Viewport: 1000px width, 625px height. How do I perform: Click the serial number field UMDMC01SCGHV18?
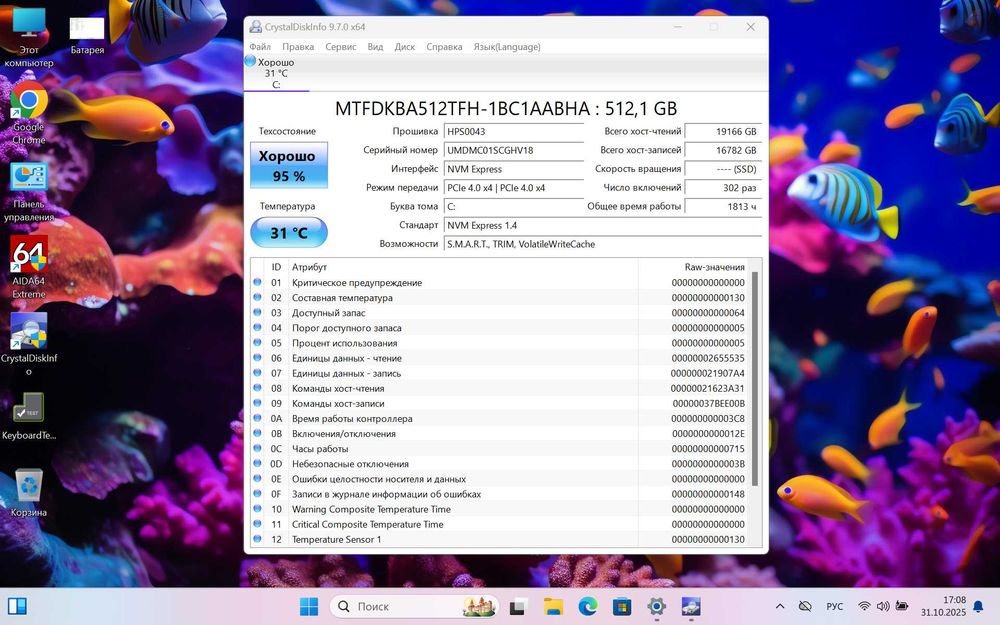coord(513,150)
